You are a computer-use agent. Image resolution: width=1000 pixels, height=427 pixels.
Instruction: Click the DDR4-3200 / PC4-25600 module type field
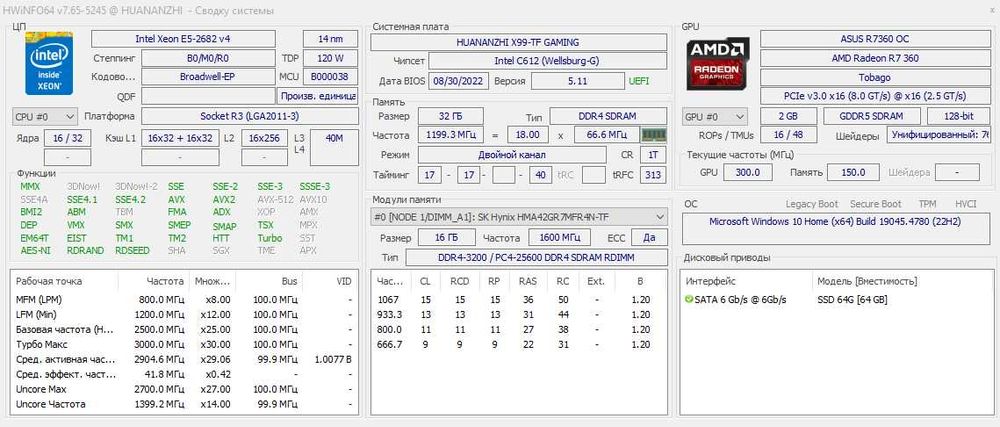536,258
